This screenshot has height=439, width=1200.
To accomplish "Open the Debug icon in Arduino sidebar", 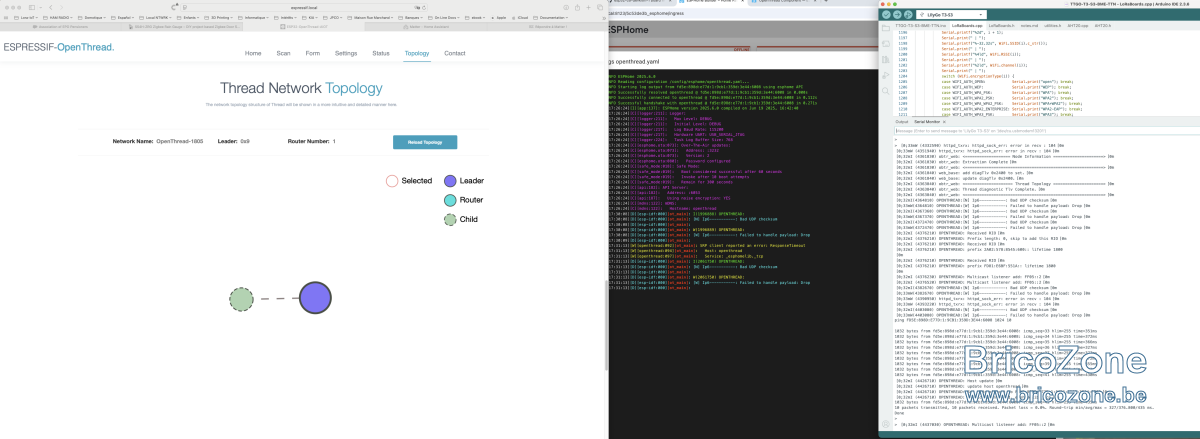I will point(886,76).
